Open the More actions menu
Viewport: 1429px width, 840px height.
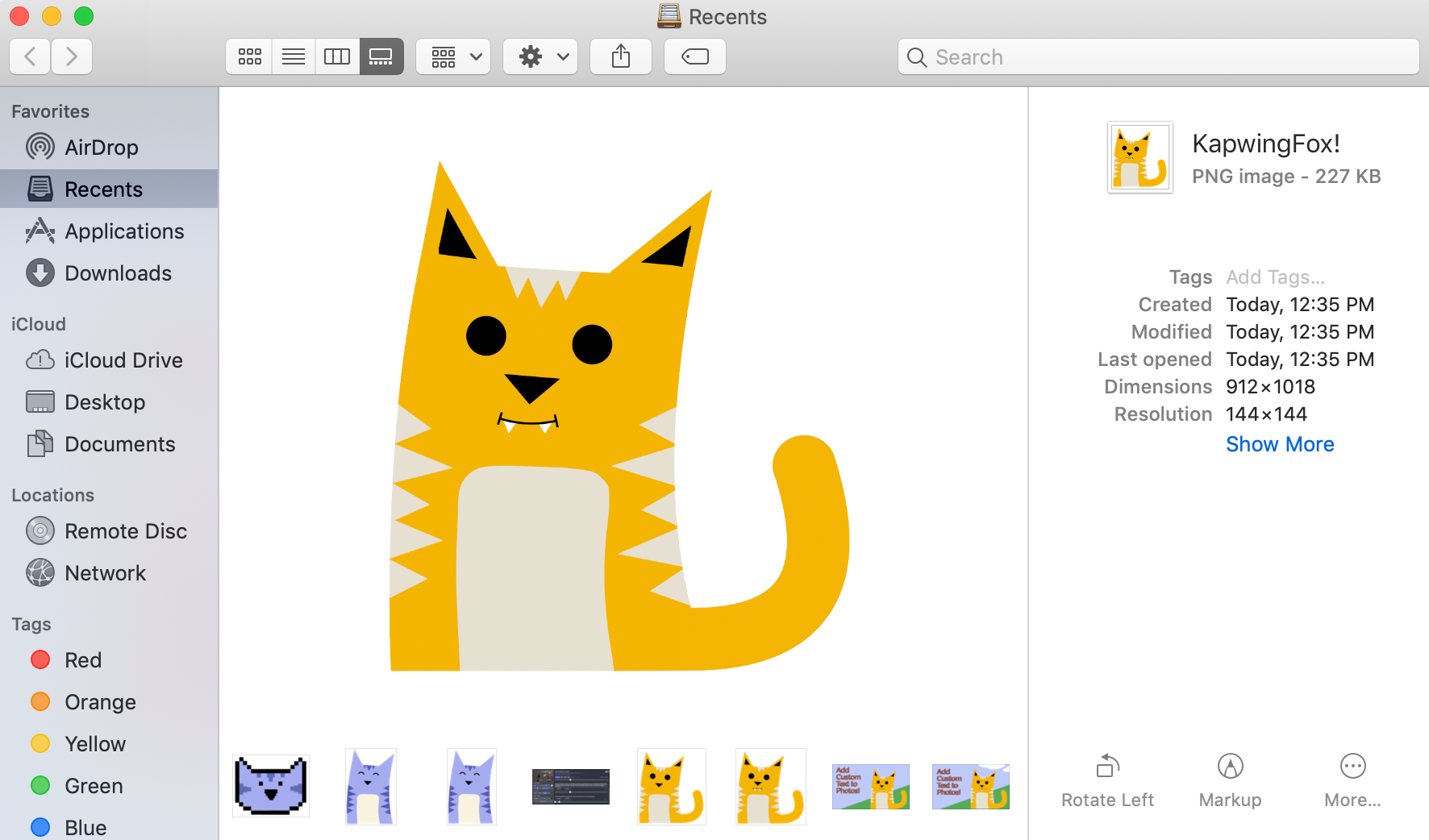(1352, 767)
